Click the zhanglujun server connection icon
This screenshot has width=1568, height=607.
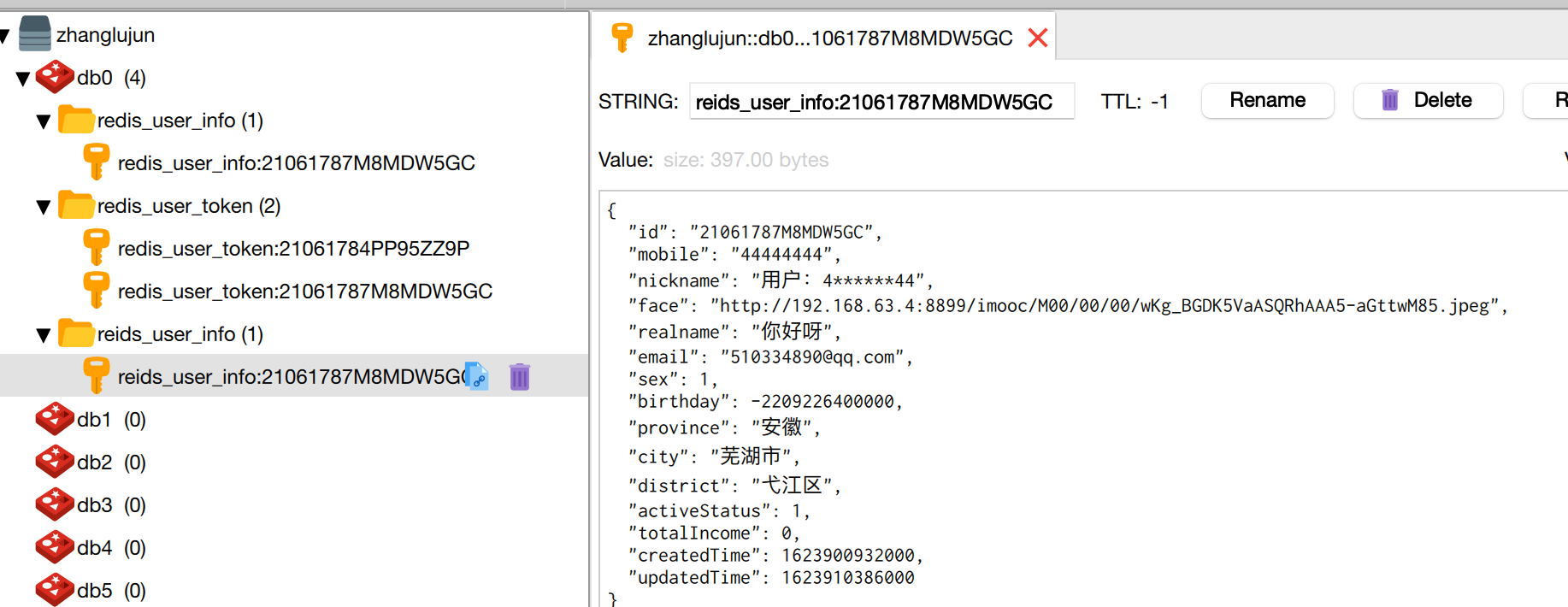coord(34,34)
